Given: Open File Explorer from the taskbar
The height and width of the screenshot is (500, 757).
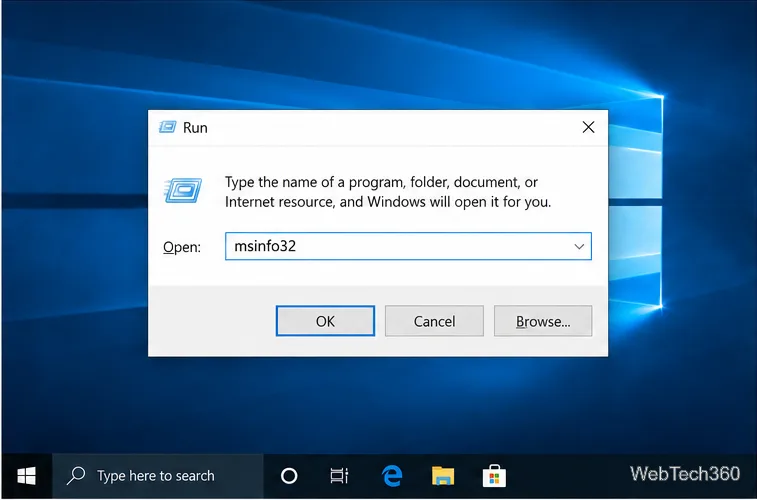Looking at the screenshot, I should (x=443, y=476).
